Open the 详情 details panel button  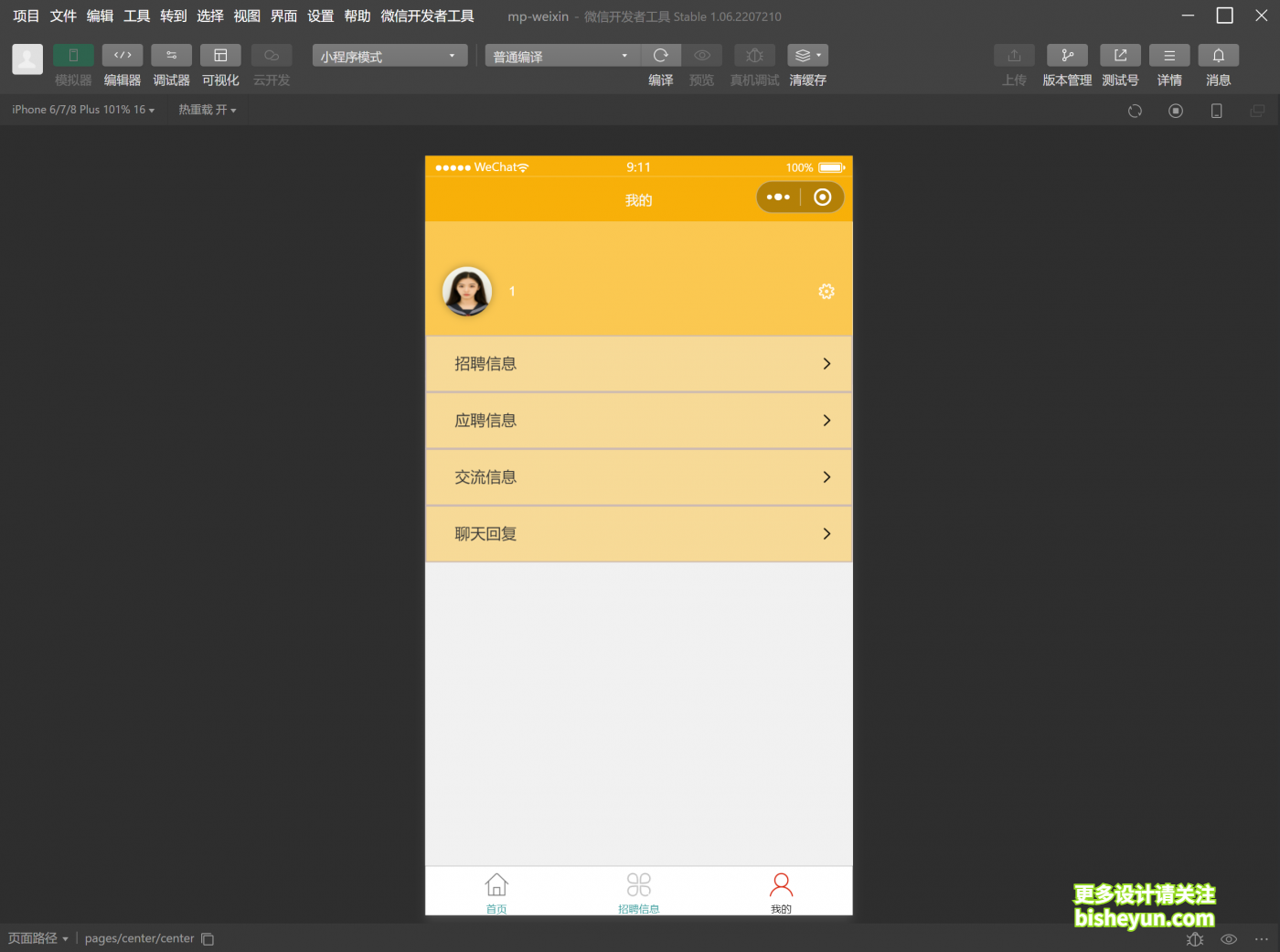(1168, 56)
